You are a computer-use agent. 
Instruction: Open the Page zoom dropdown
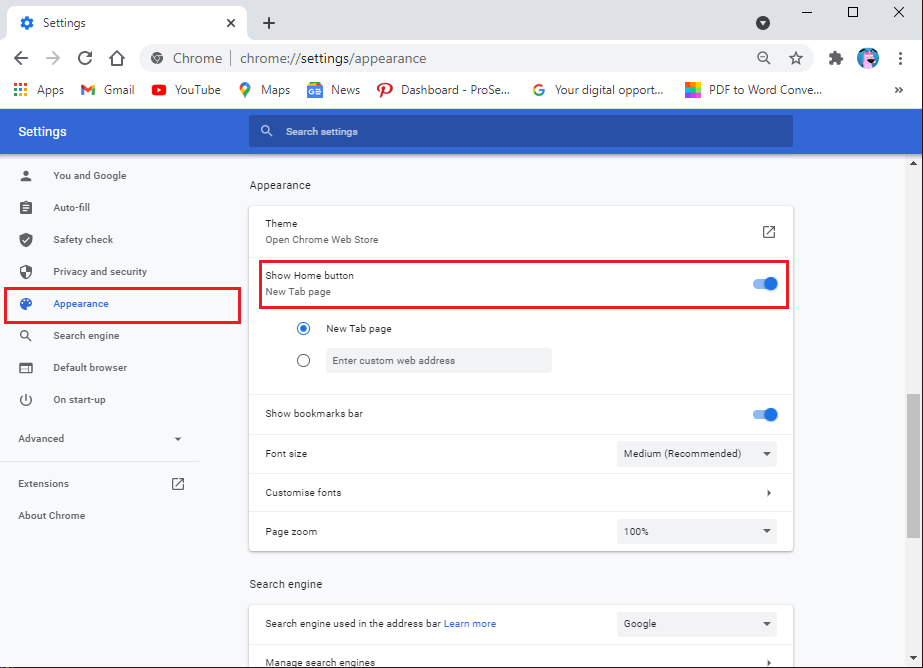click(x=696, y=531)
